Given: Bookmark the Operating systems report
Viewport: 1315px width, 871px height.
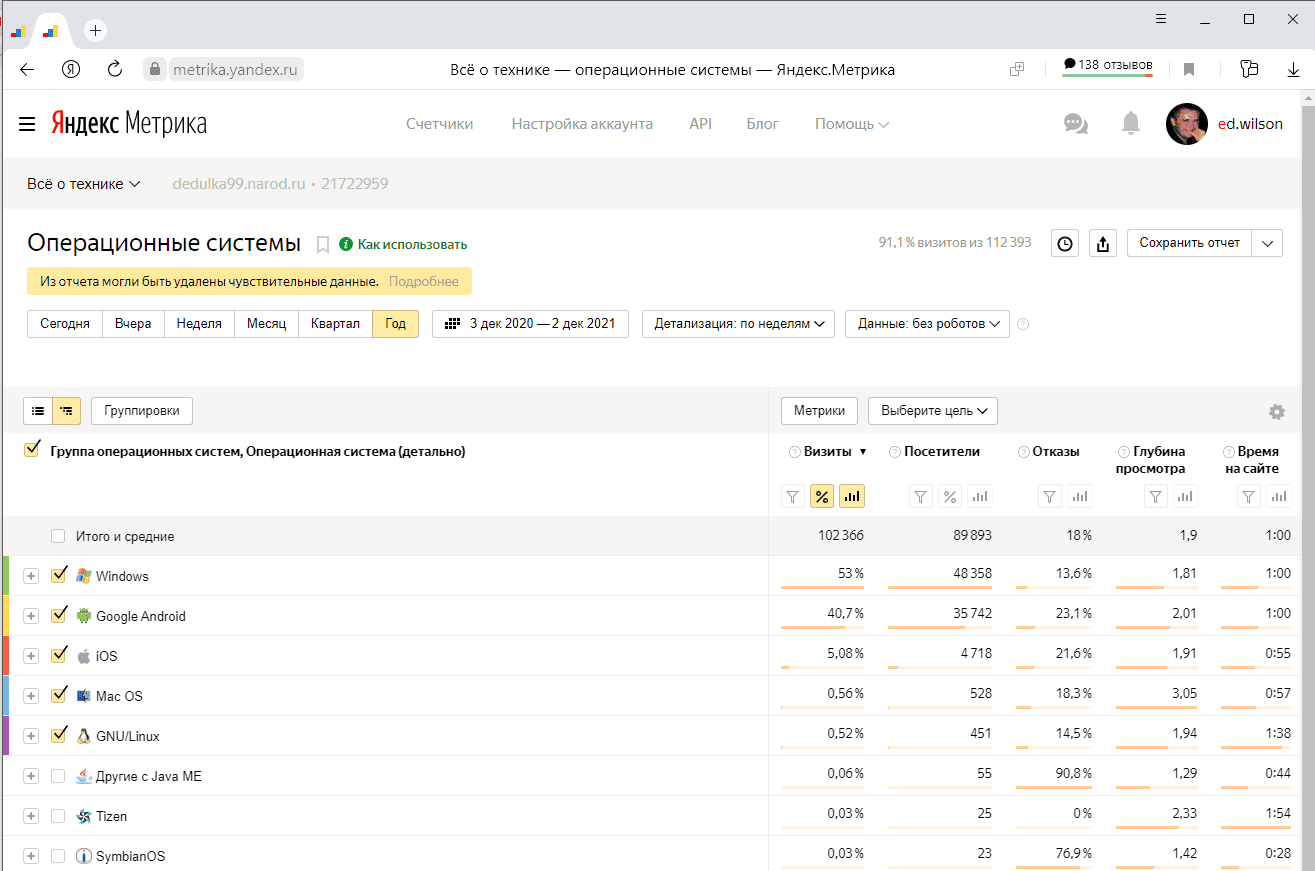Looking at the screenshot, I should tap(323, 244).
